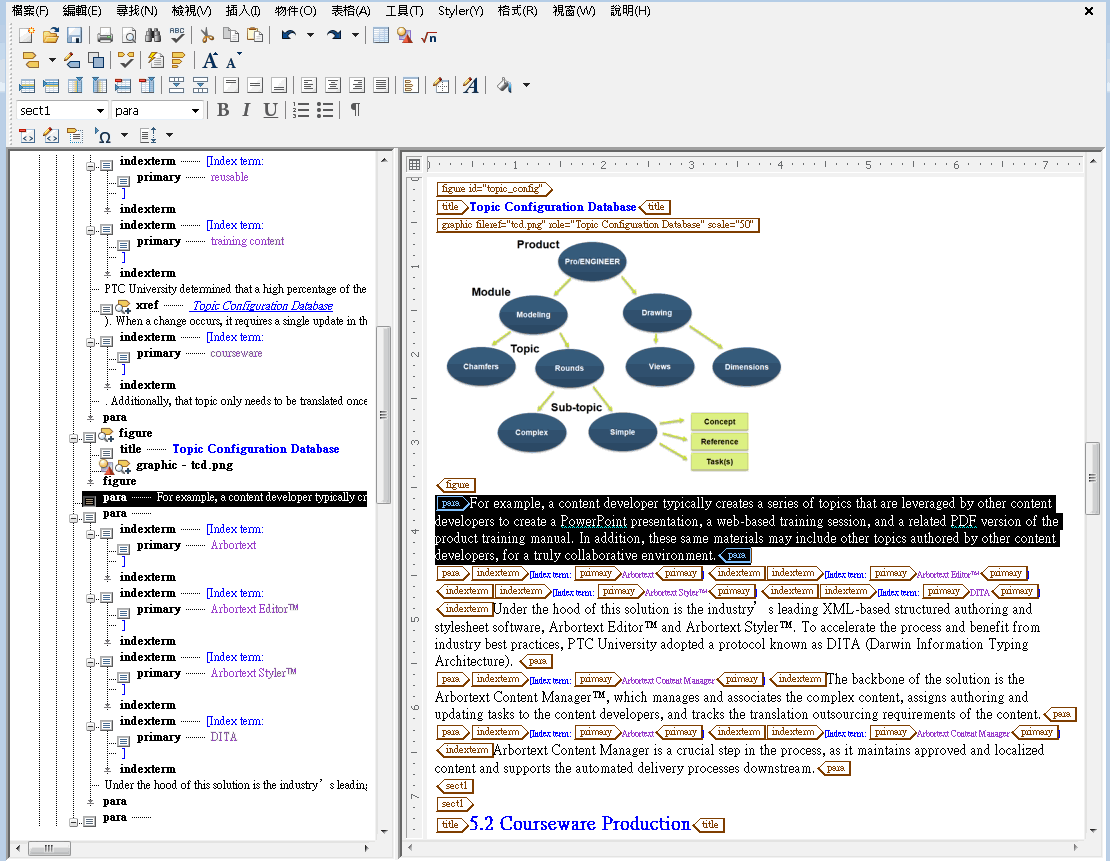Run the ABC spell check icon

[x=177, y=35]
